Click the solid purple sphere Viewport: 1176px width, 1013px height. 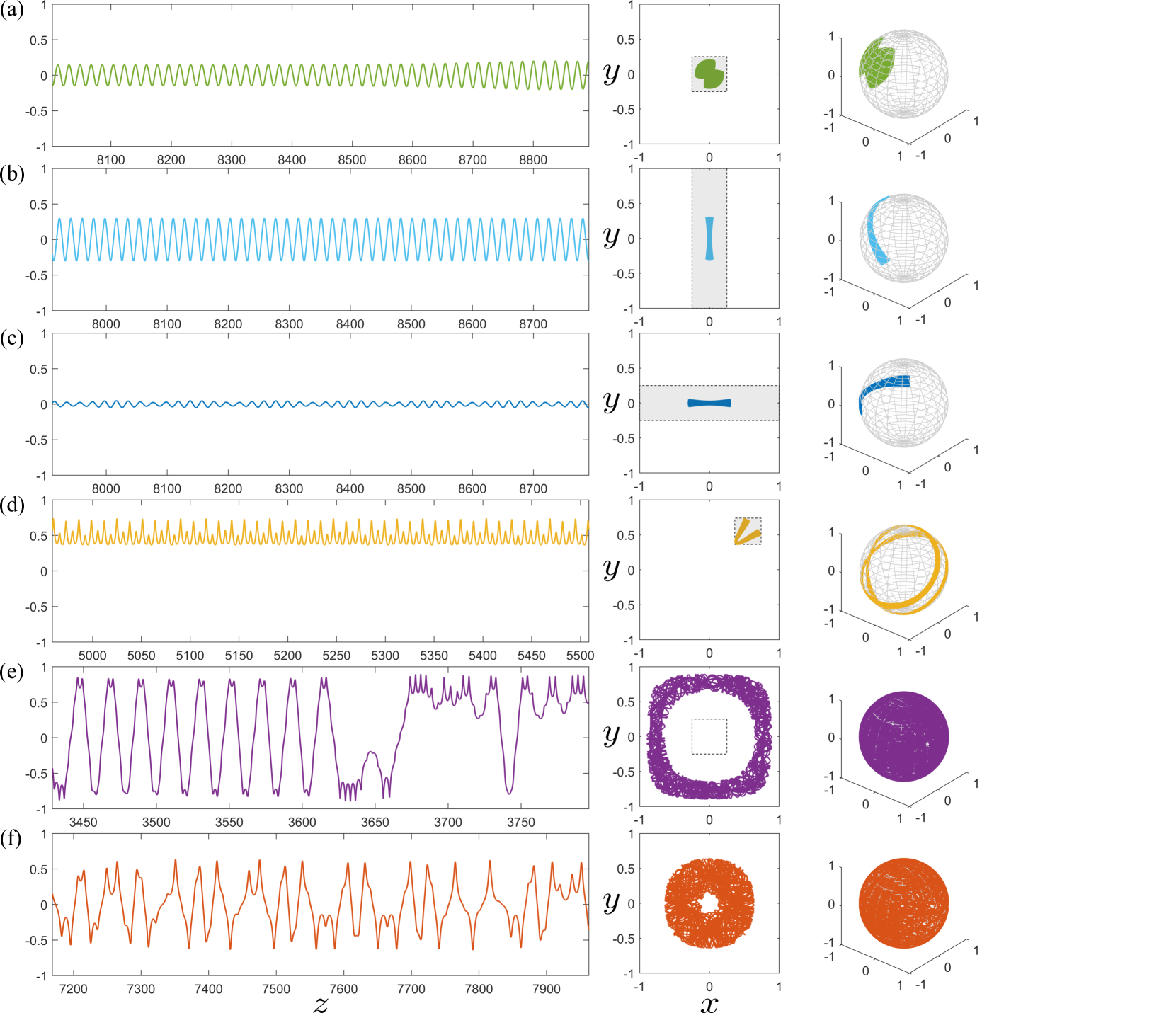tap(903, 736)
